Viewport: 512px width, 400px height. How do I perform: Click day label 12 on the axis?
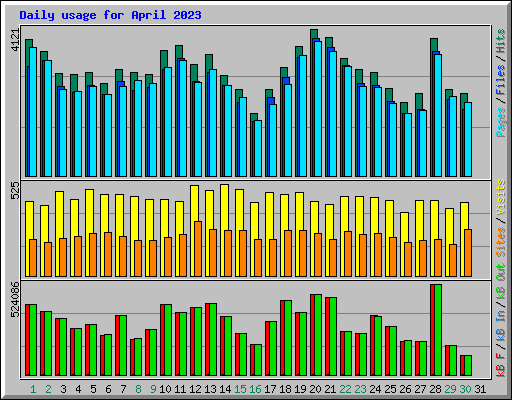tap(195, 389)
